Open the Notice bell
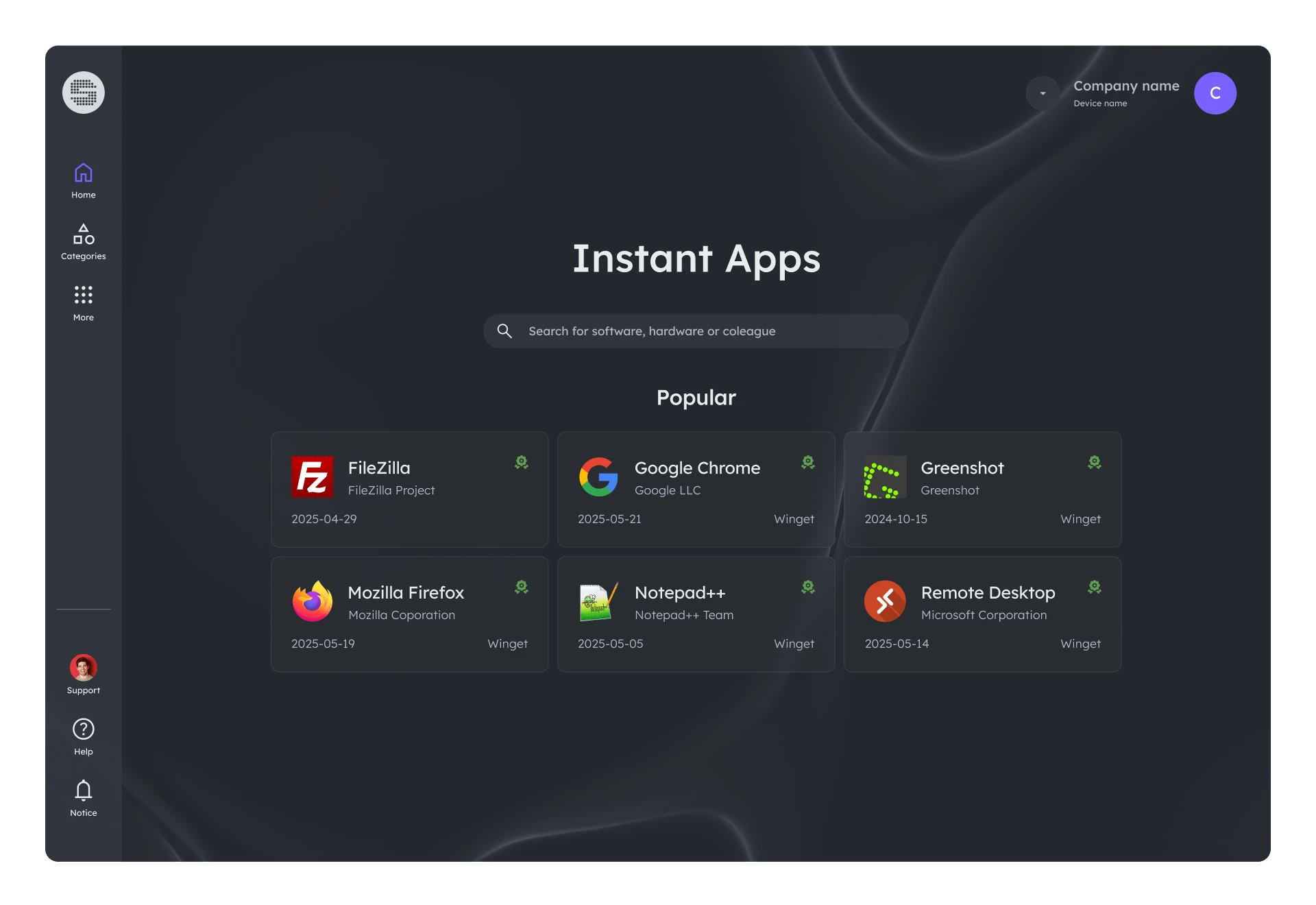Viewport: 1316px width, 905px height. point(84,799)
